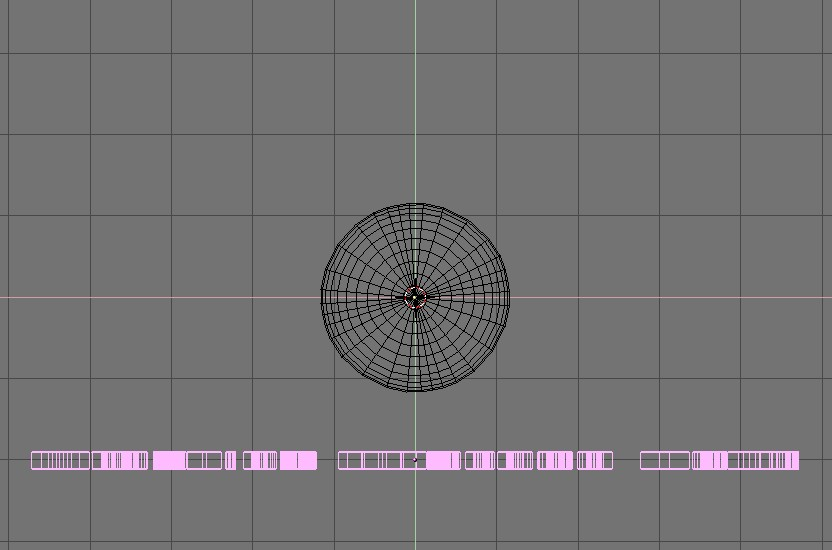Viewport: 832px width, 550px height.
Task: Click the empty gap between left and middle pink groups
Action: click(x=327, y=460)
